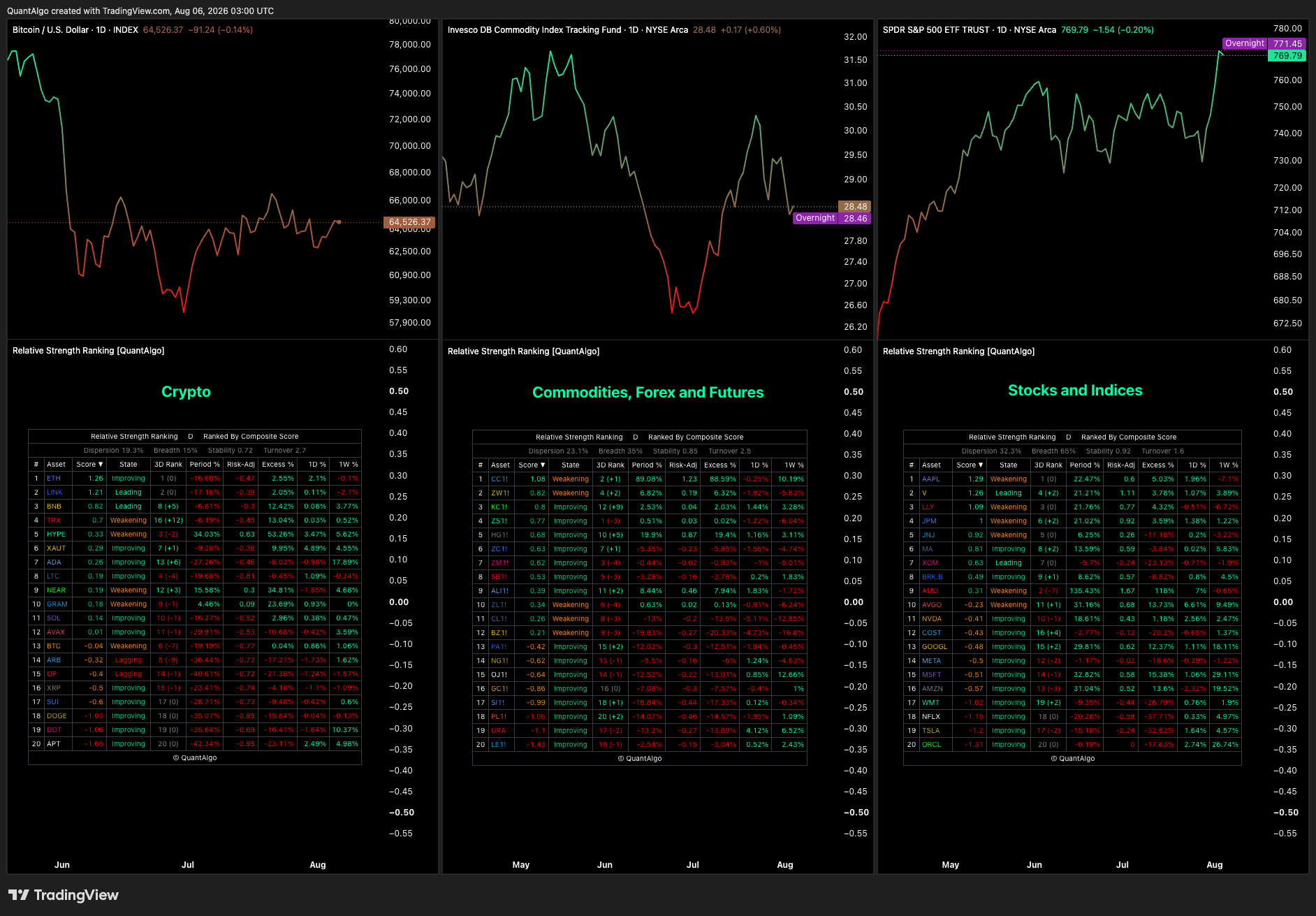This screenshot has width=1316, height=916.
Task: Click BTC asset in Crypto table
Action: tap(54, 646)
